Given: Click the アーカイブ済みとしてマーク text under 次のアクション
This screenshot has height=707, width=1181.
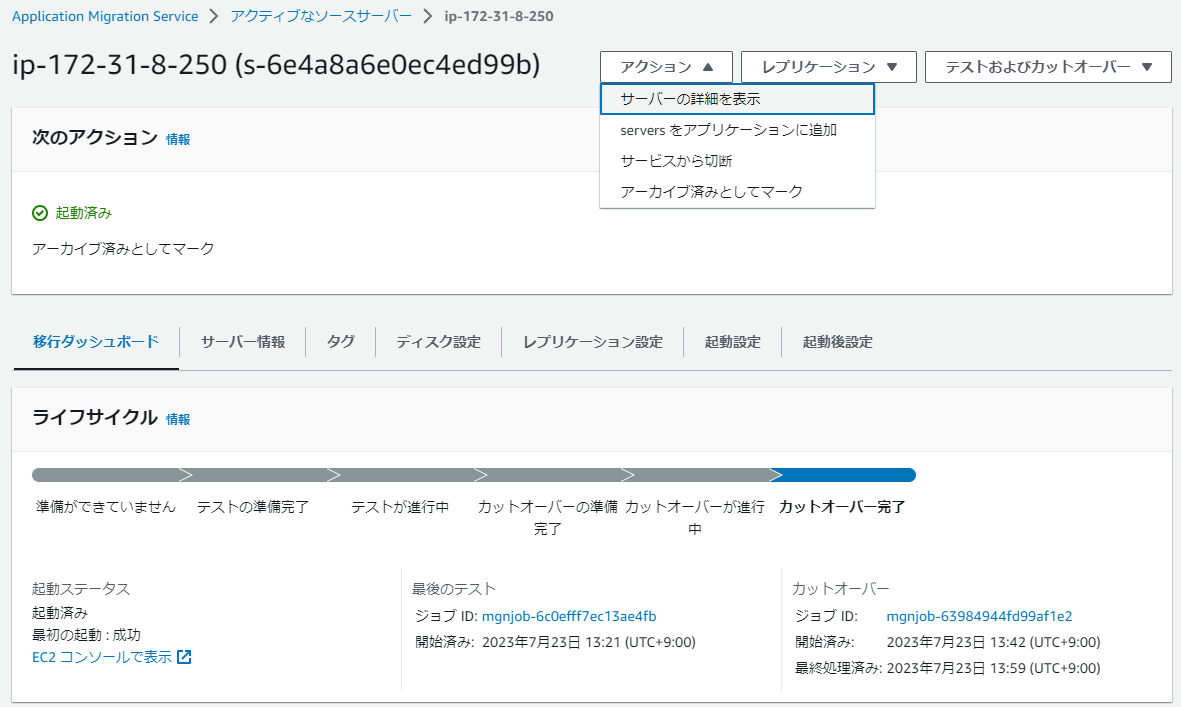Looking at the screenshot, I should [x=123, y=248].
